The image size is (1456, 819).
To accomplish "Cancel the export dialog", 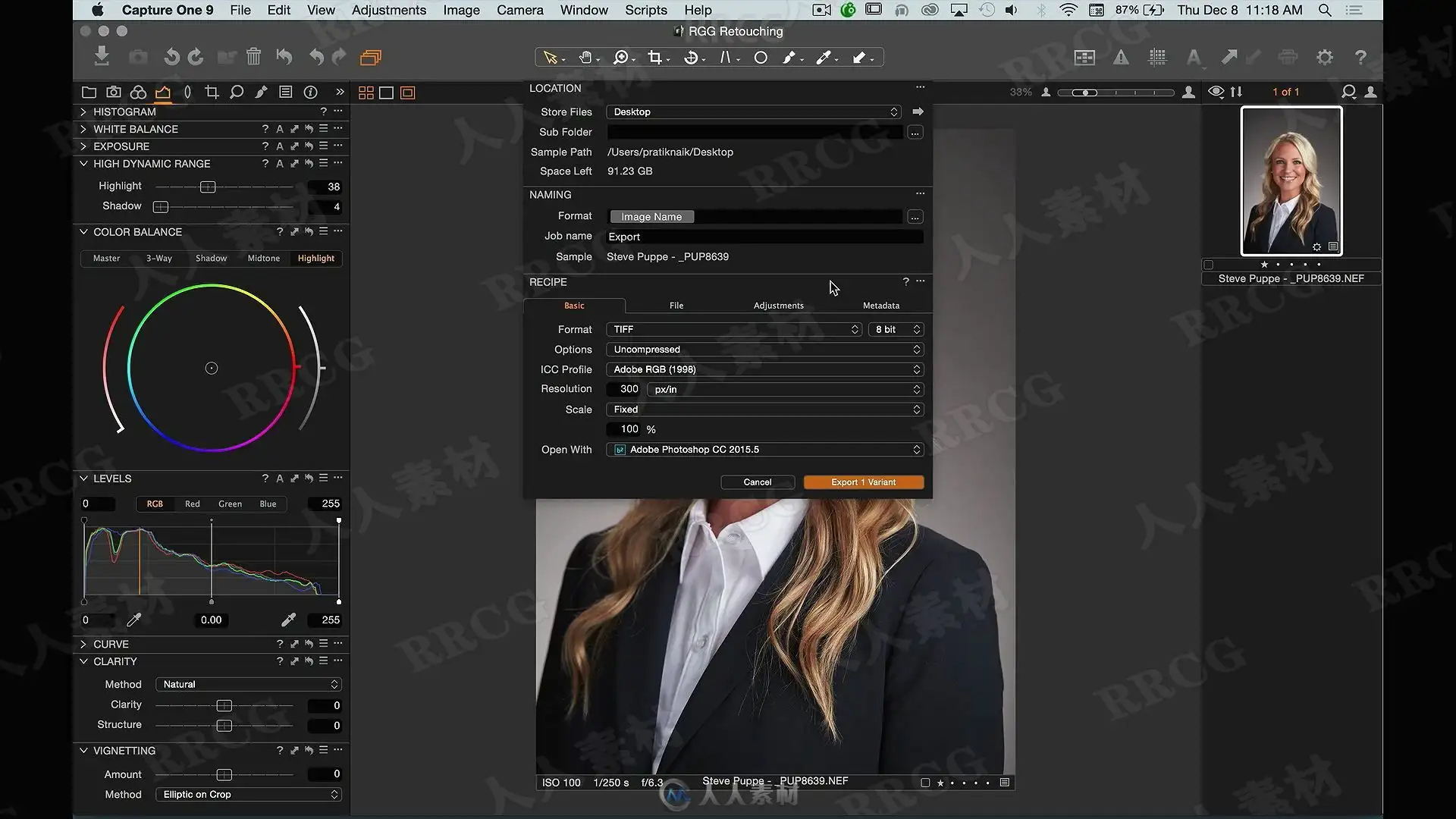I will coord(758,482).
